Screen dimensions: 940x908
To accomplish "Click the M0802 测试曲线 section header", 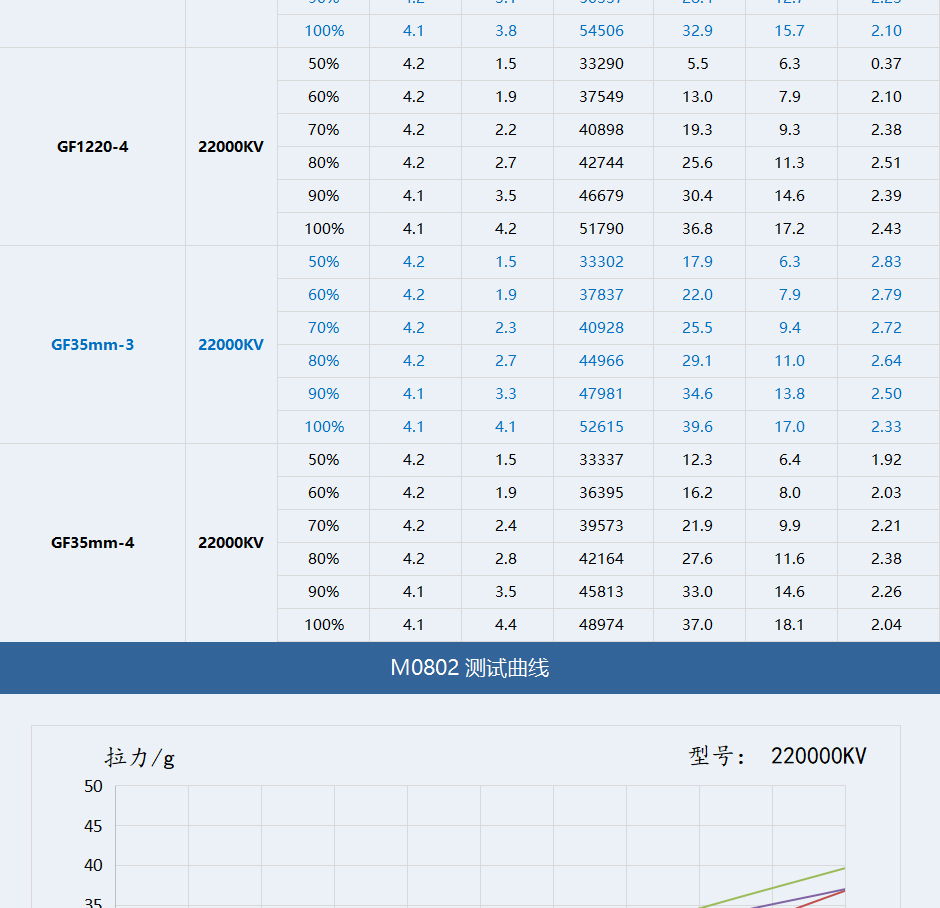I will pyautogui.click(x=469, y=668).
